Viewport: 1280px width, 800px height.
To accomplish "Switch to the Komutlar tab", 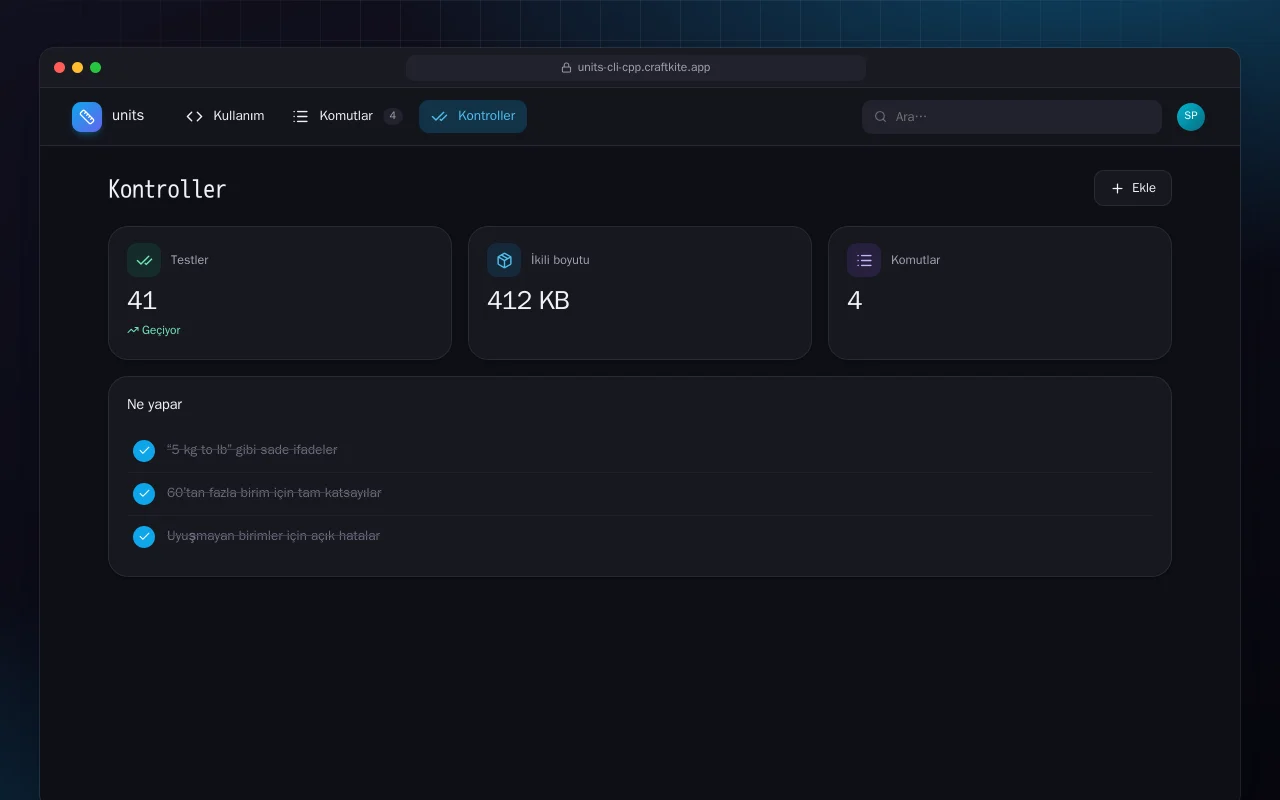I will 347,117.
